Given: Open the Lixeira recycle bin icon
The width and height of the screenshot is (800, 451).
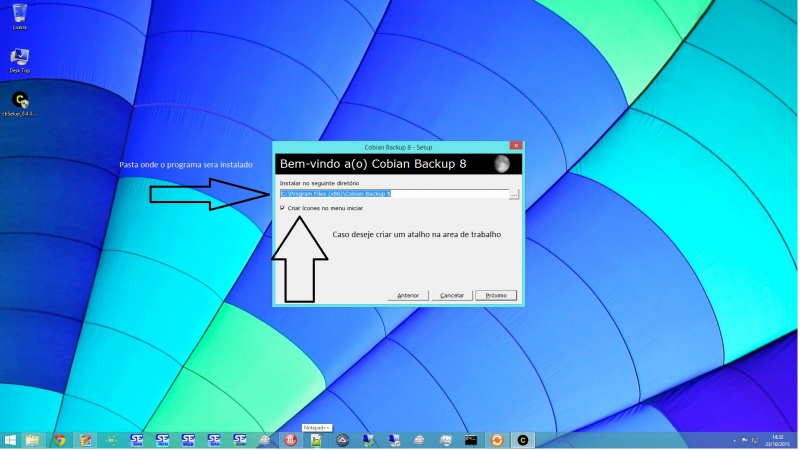Looking at the screenshot, I should click(x=20, y=16).
